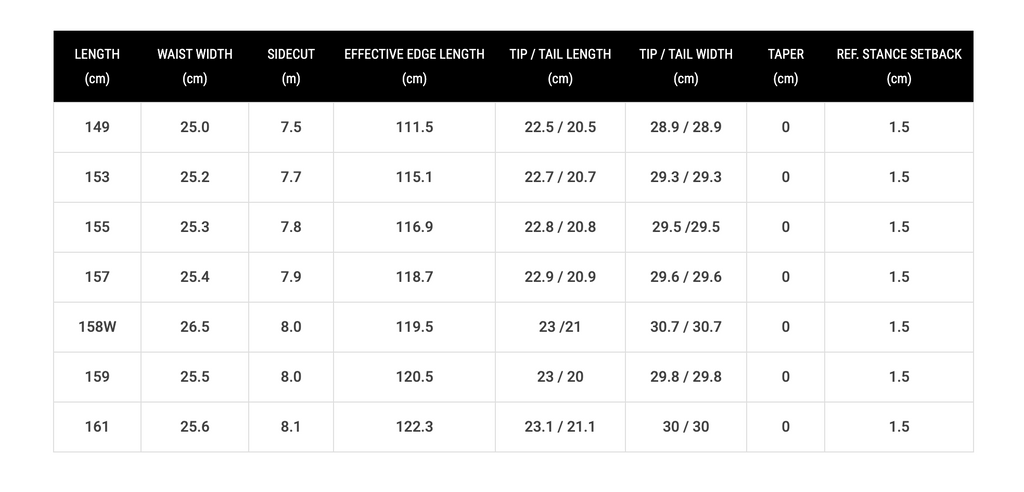Click waist width value 26.5
The image size is (1024, 492).
195,327
